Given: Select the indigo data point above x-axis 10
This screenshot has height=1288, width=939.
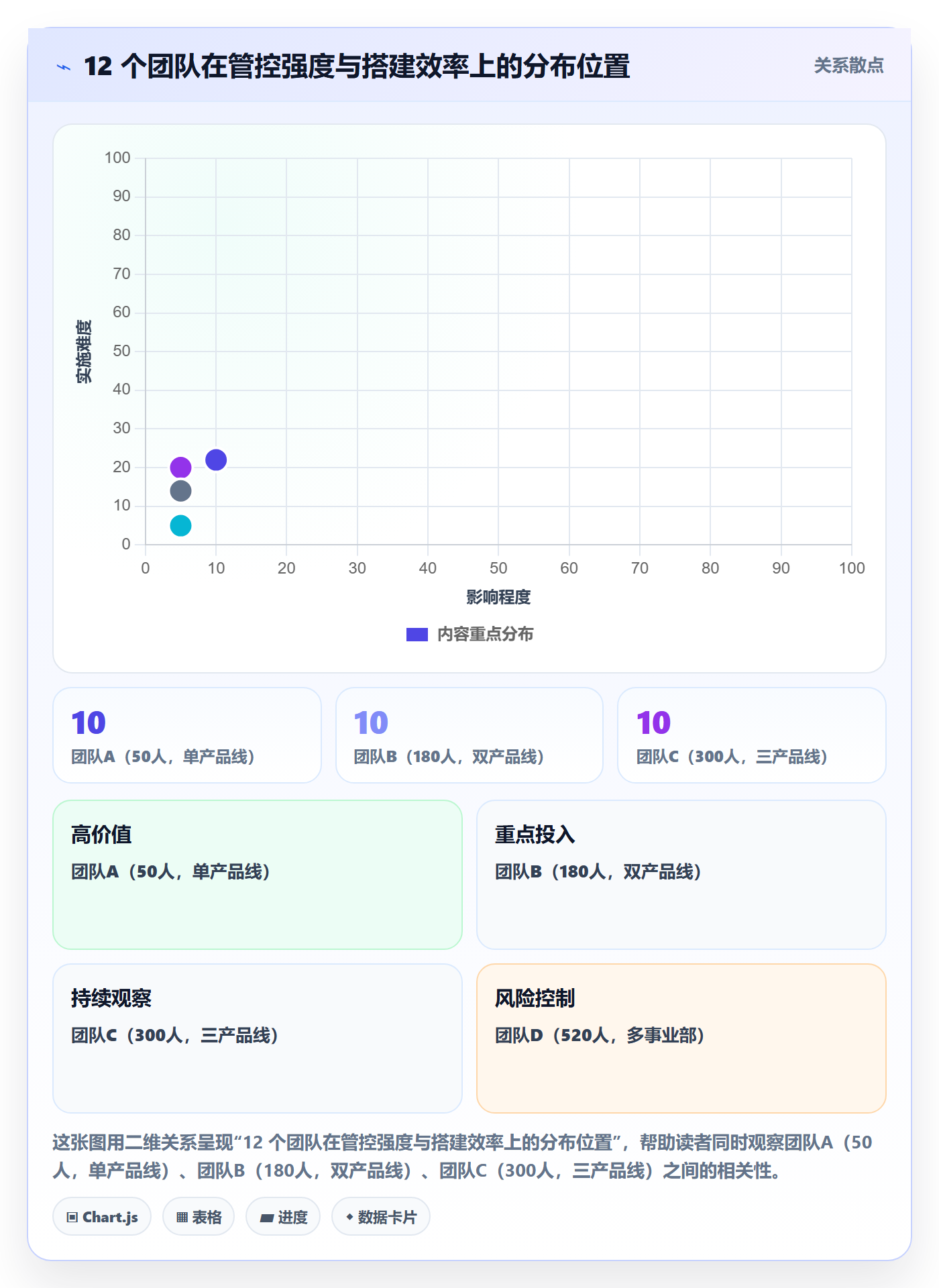Looking at the screenshot, I should 216,460.
